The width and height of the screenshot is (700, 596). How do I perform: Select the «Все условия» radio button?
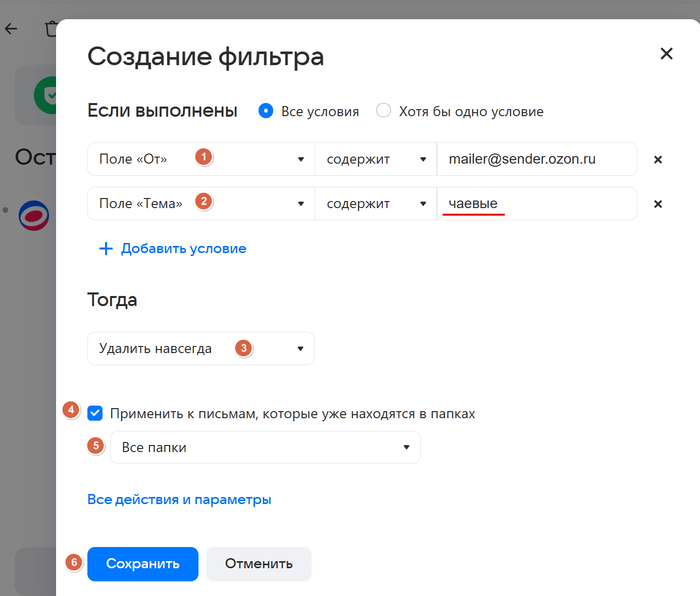[x=266, y=111]
